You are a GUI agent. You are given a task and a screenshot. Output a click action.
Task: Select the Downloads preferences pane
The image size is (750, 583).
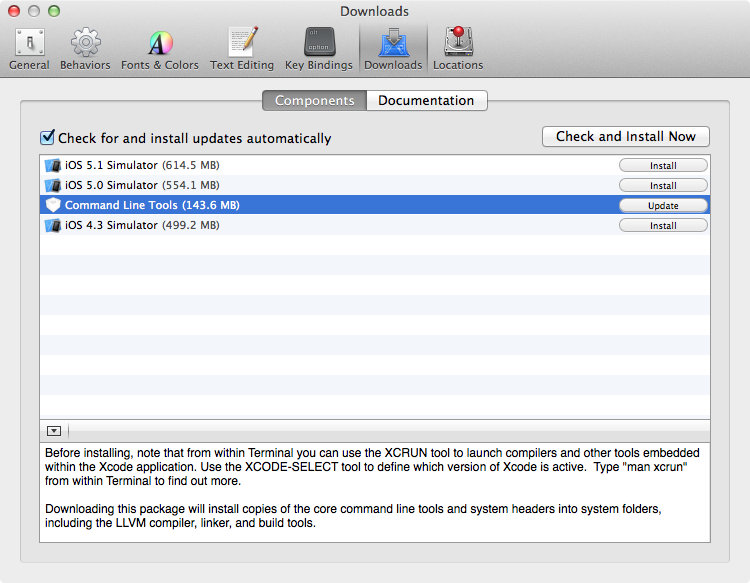click(393, 49)
